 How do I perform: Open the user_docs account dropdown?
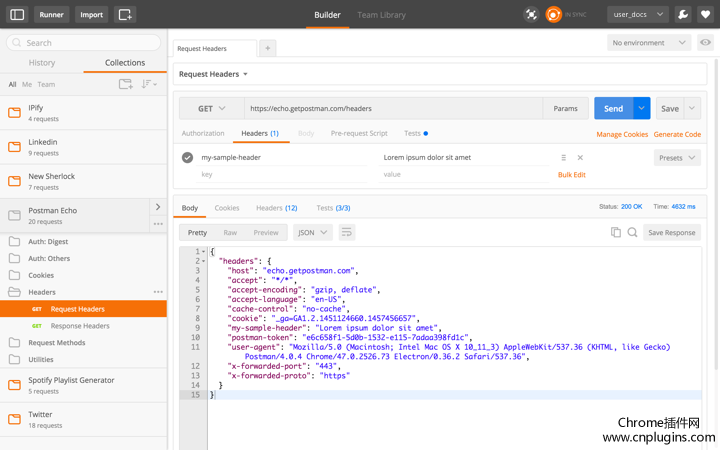tap(638, 15)
